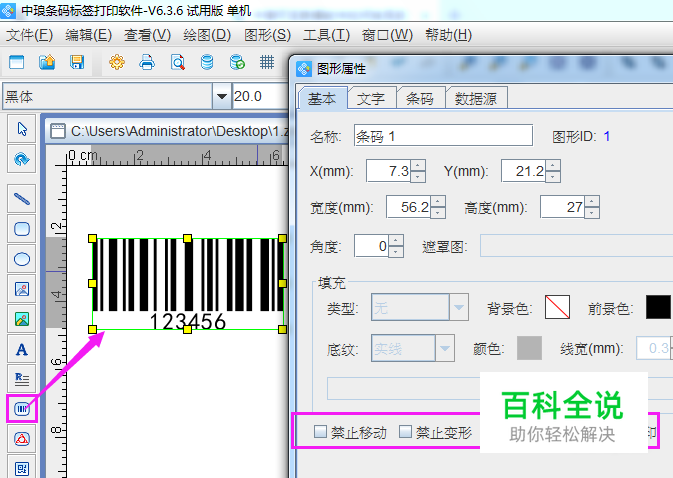Viewport: 673px width, 478px height.
Task: Decrease Y(mm) with the down spinner
Action: [553, 176]
